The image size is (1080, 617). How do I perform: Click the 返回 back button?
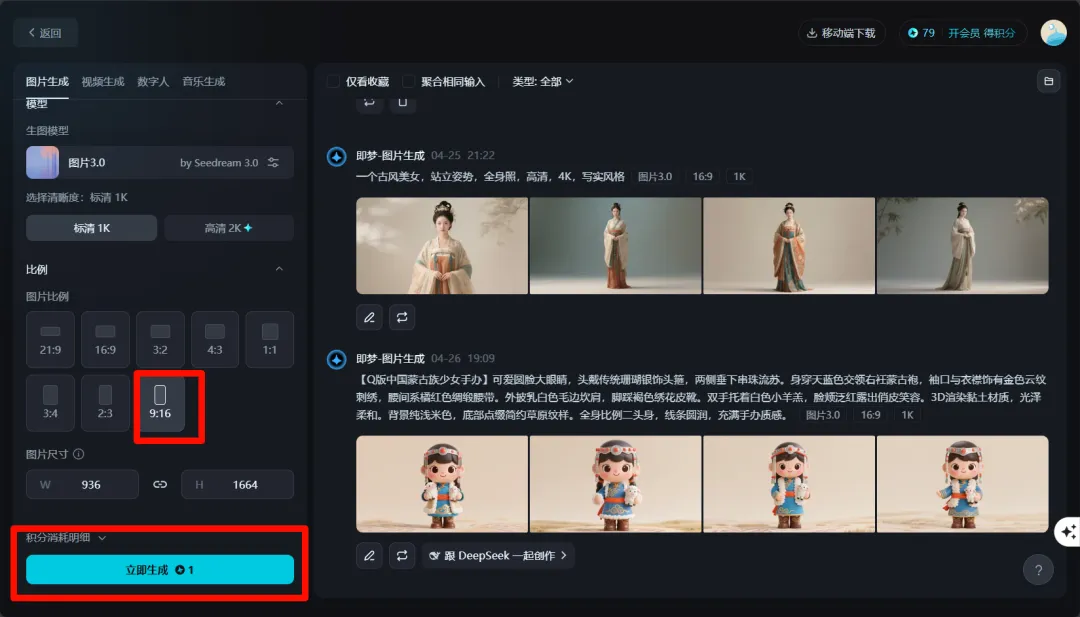coord(45,33)
